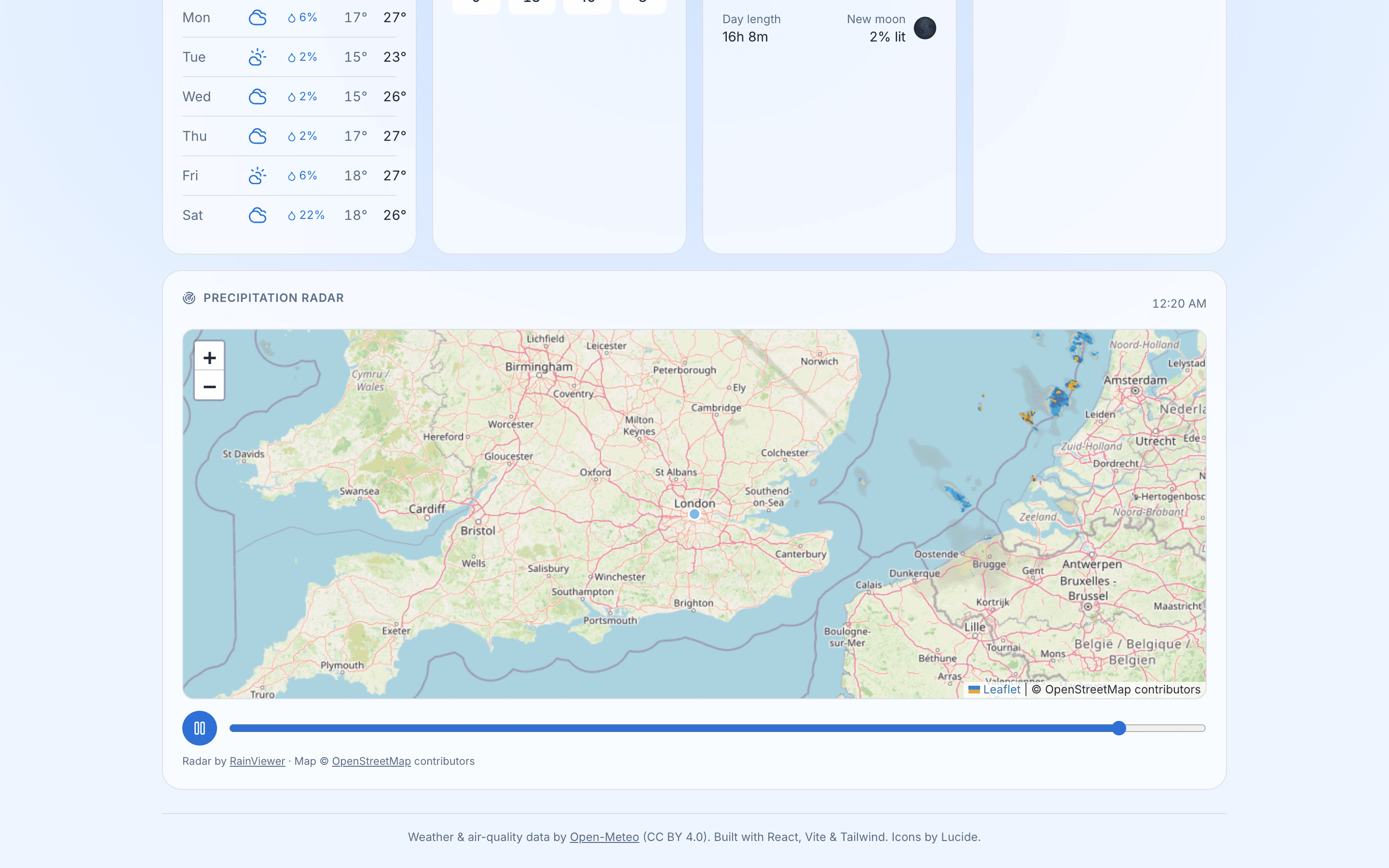Click the 'Day length' 16h 8m value
The height and width of the screenshot is (868, 1389).
(x=745, y=37)
